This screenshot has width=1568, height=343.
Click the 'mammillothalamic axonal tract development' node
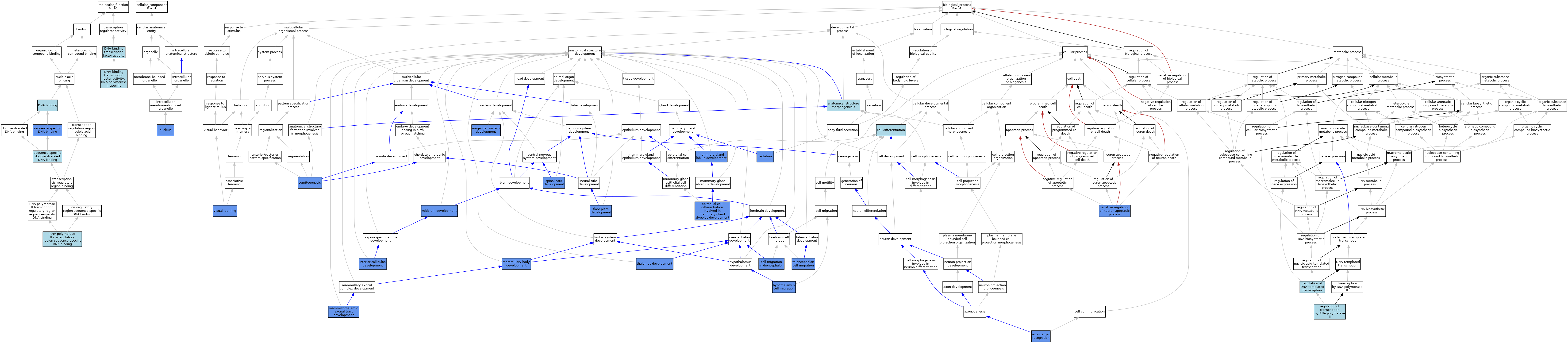tap(343, 312)
